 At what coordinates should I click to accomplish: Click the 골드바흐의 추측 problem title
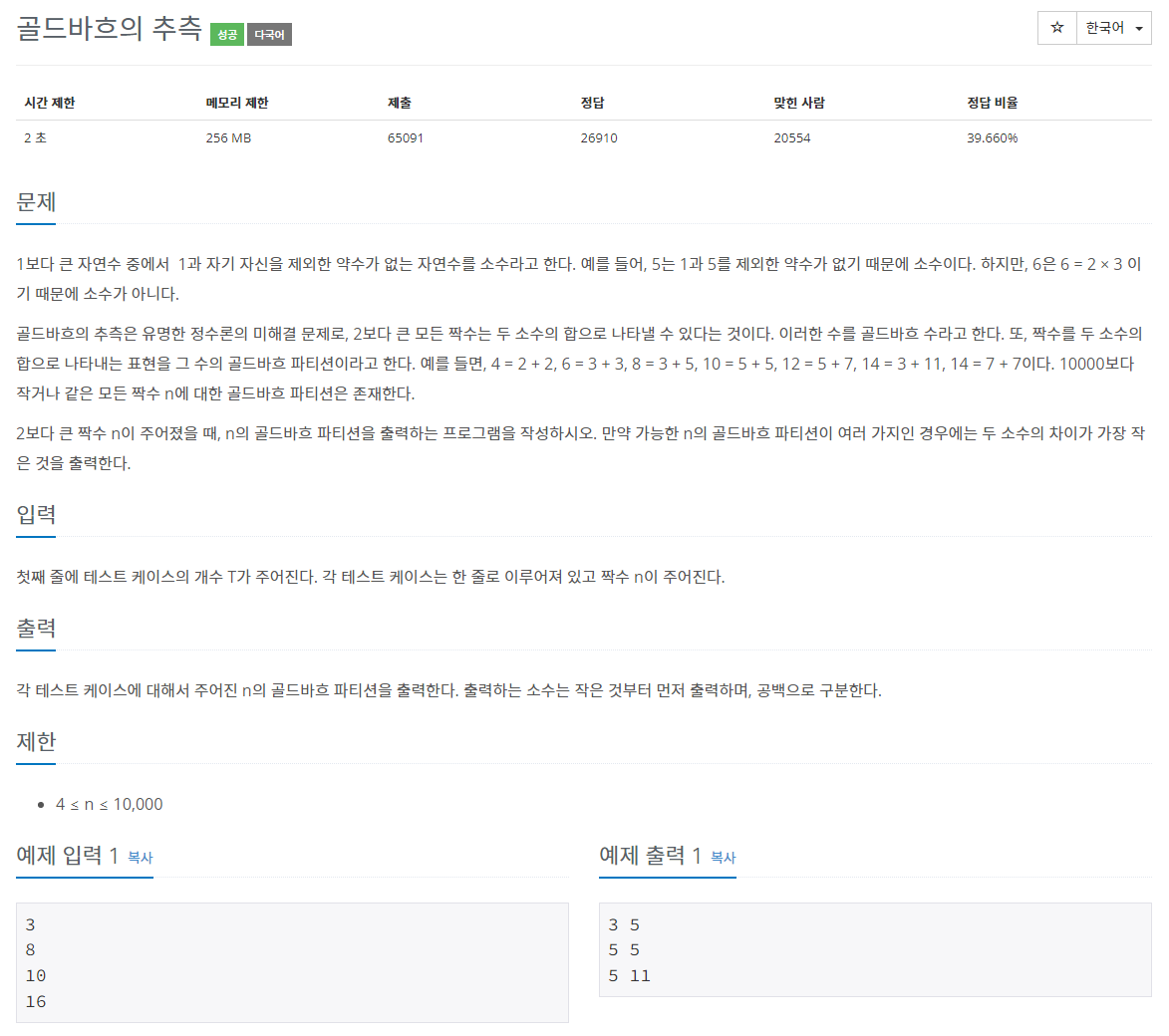click(x=110, y=28)
